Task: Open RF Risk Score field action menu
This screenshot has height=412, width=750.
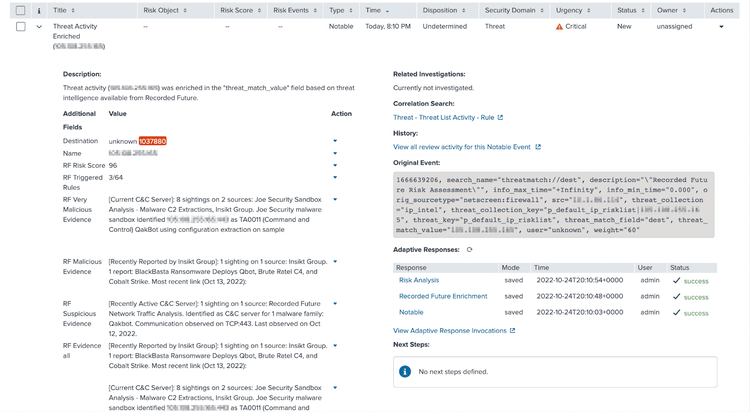Action: point(335,165)
